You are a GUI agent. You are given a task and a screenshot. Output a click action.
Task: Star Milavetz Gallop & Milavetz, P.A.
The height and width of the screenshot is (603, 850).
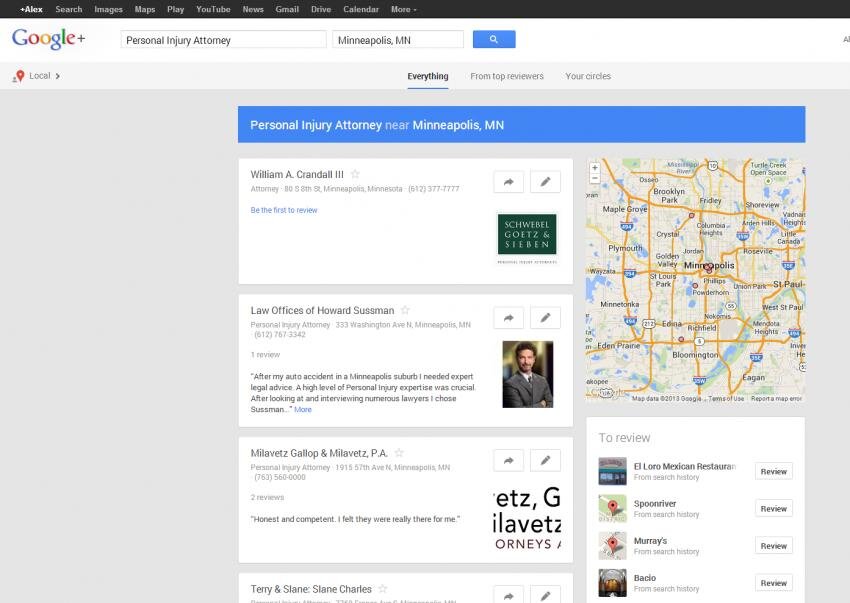(399, 453)
